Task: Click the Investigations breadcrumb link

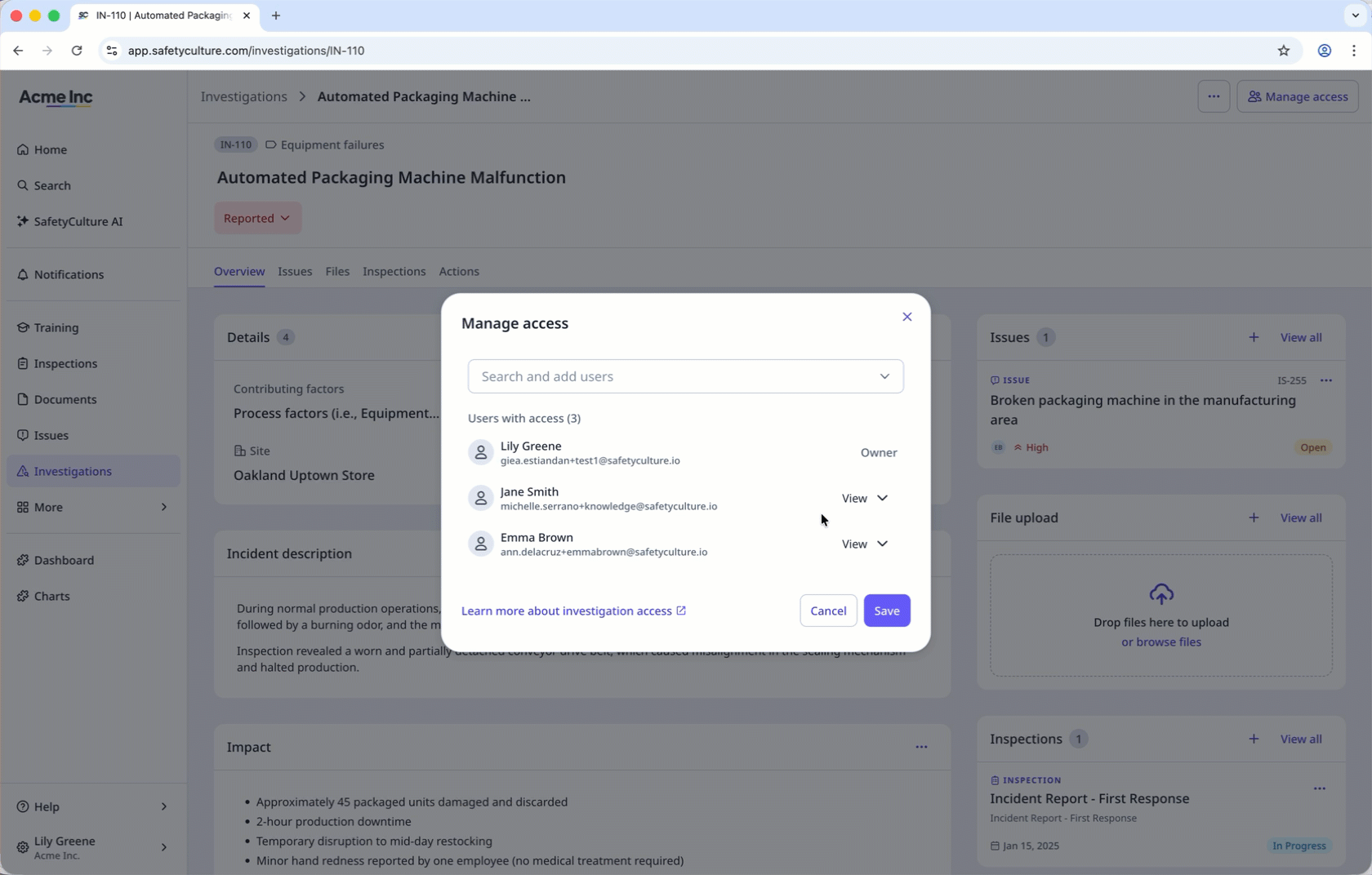Action: coord(243,96)
